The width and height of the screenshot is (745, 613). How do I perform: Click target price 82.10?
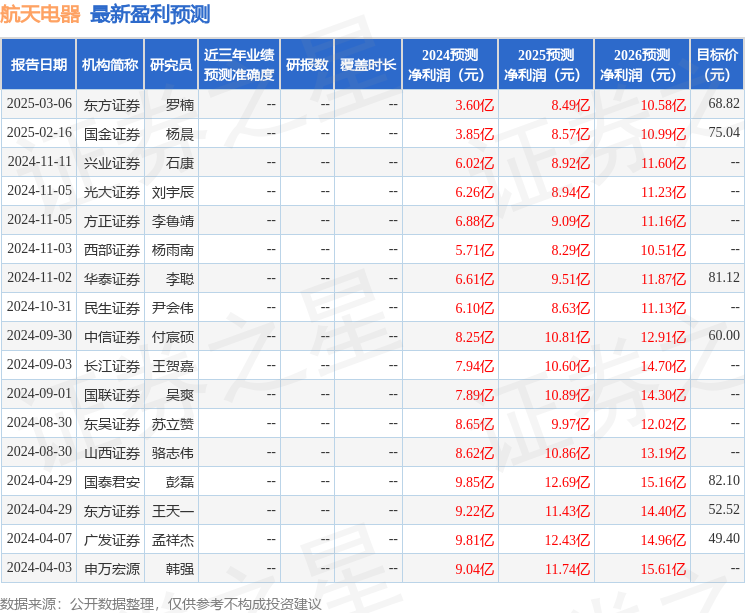click(724, 480)
